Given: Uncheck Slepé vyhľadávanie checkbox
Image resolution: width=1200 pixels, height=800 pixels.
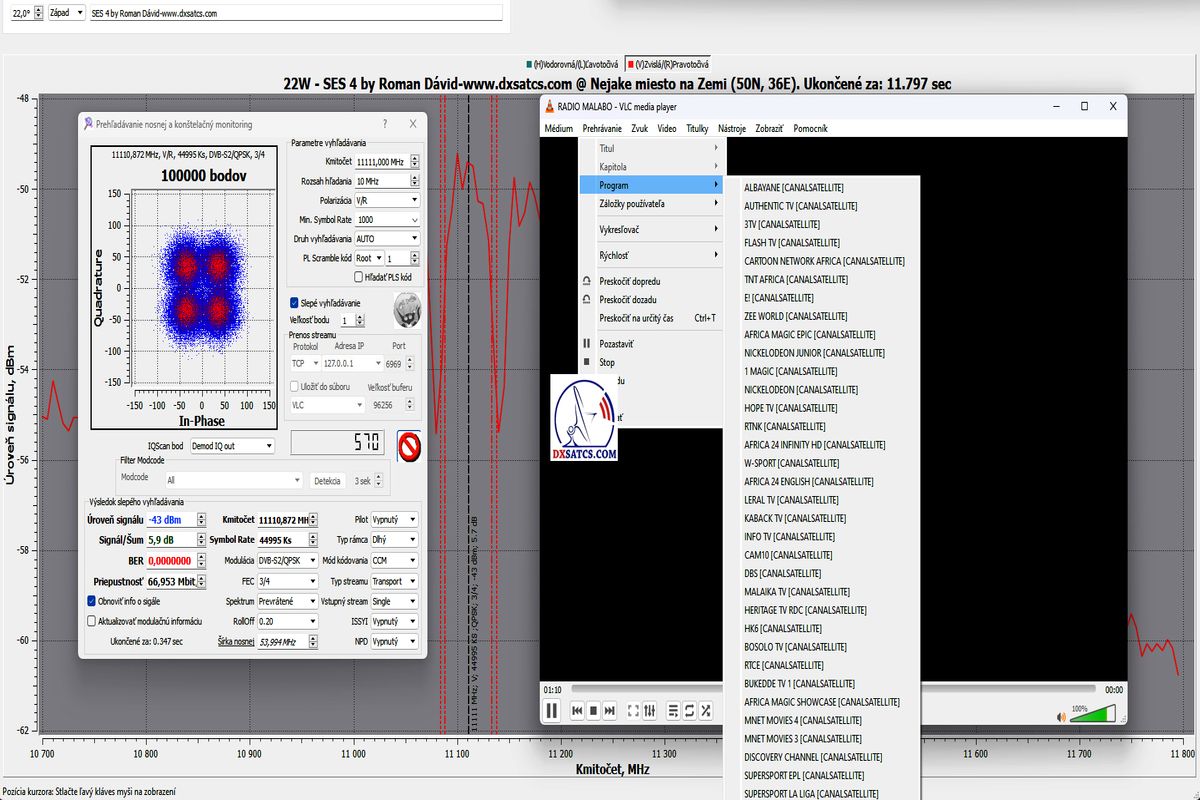Looking at the screenshot, I should pos(294,302).
